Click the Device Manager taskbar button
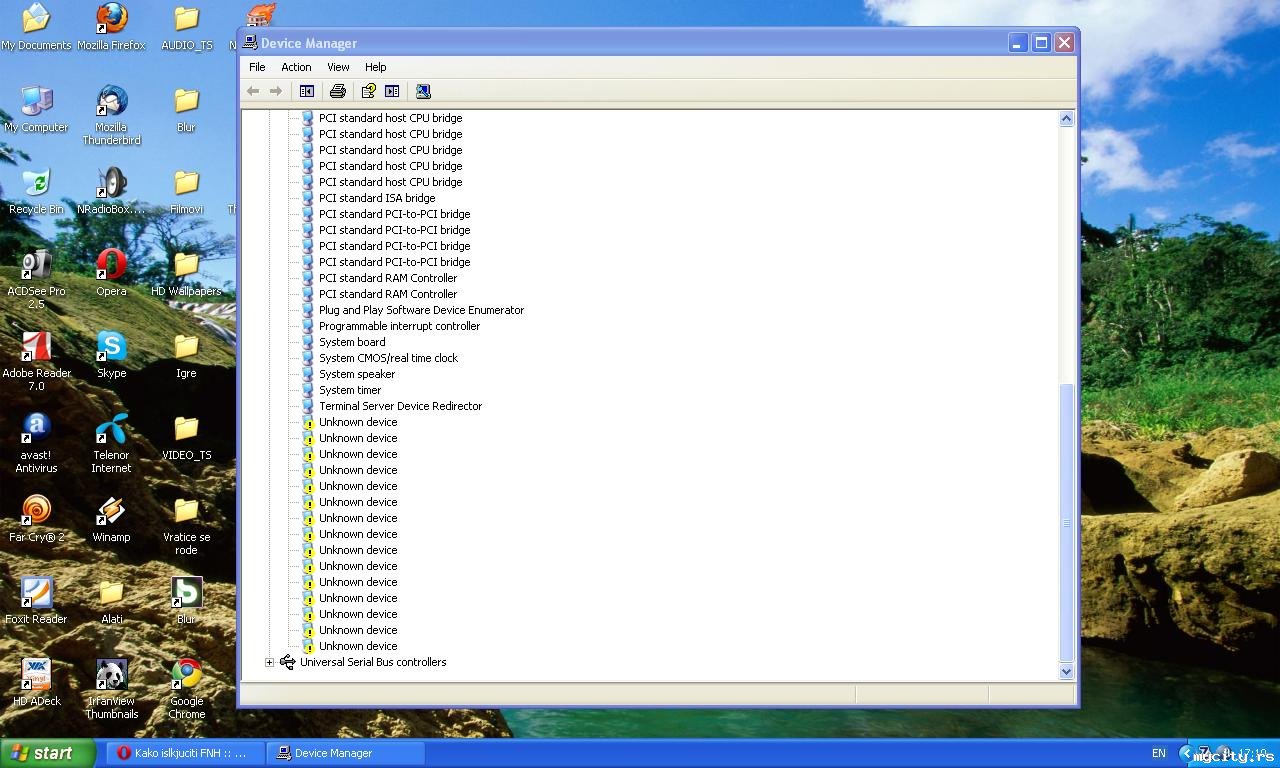 point(346,753)
